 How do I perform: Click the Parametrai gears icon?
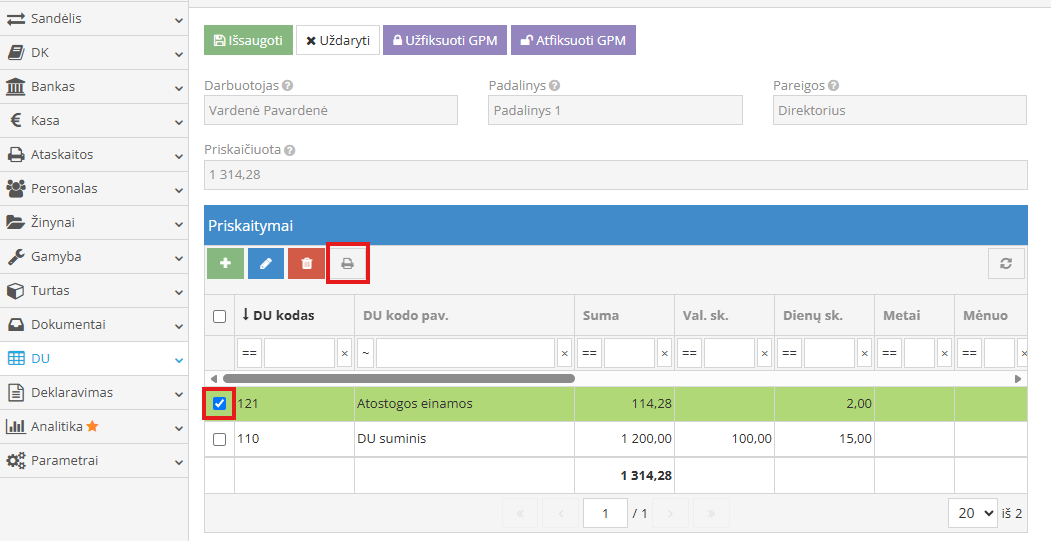click(15, 461)
